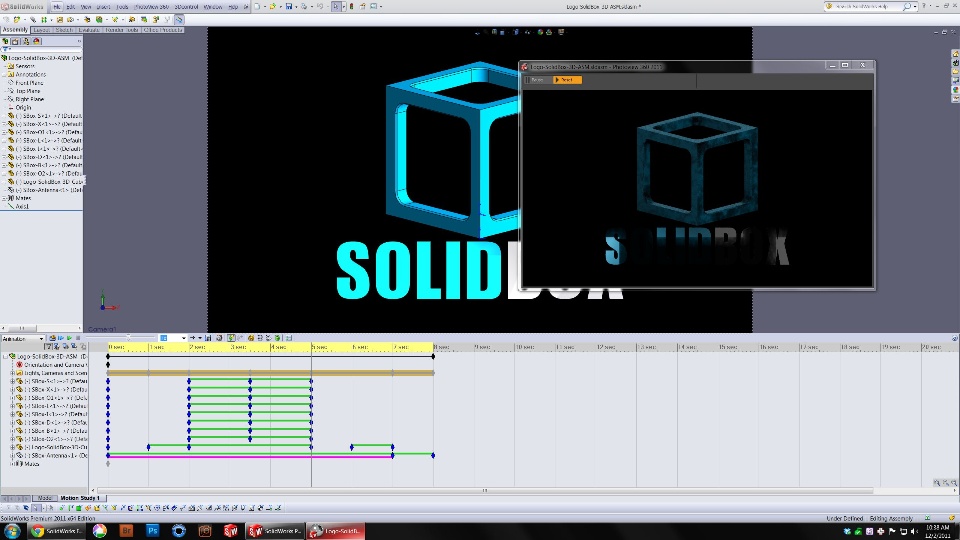Switch to the Evaluate command tab
The image size is (960, 540).
pyautogui.click(x=89, y=29)
